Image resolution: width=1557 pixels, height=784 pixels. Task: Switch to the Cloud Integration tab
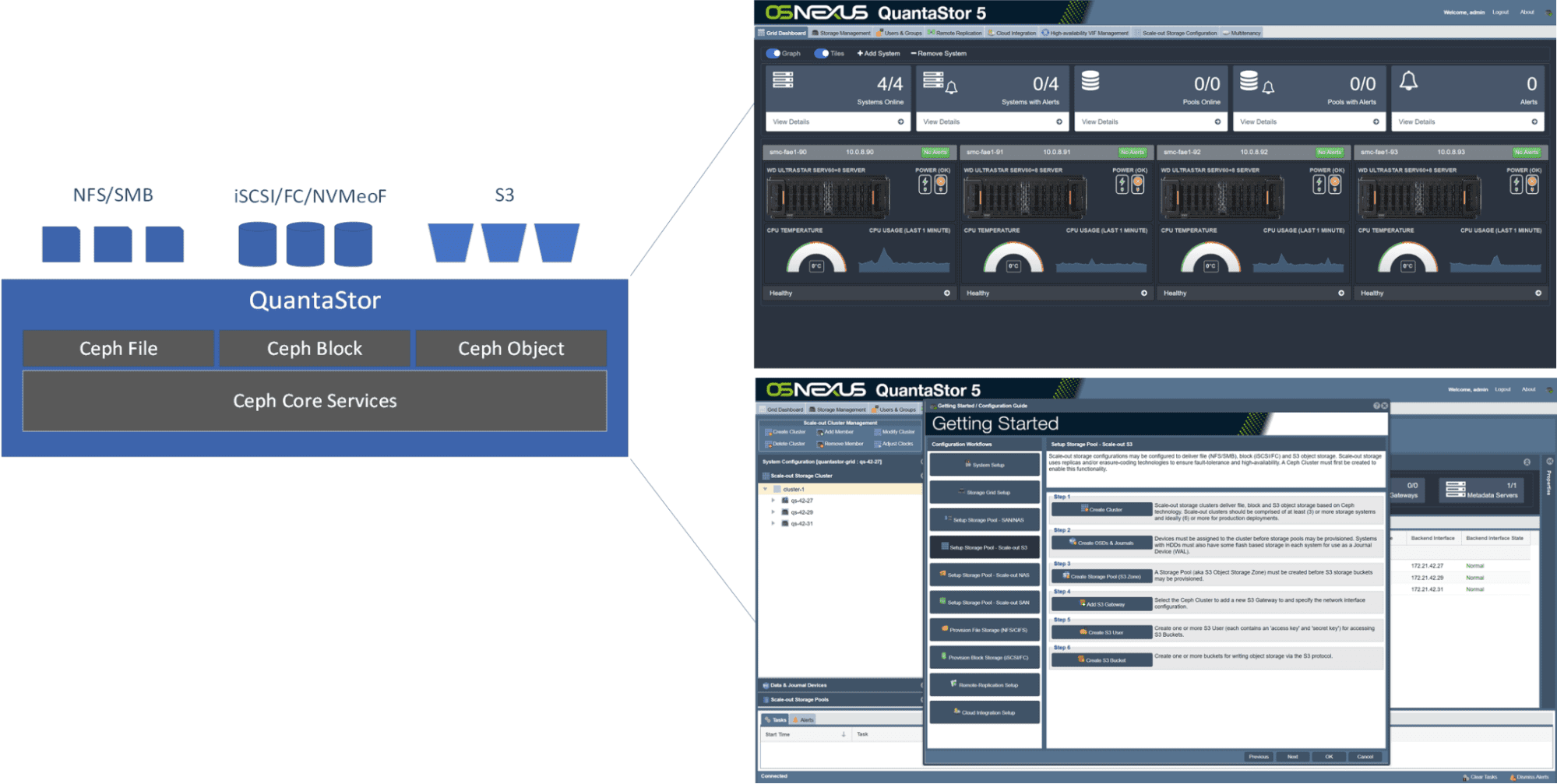tap(1012, 33)
